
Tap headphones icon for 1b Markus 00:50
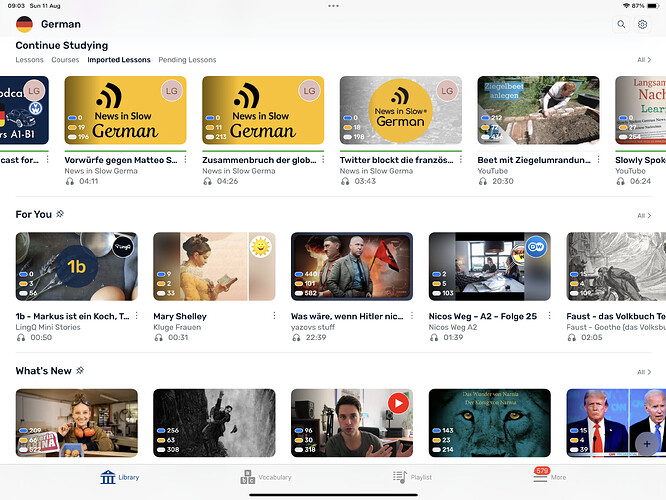click(x=21, y=338)
